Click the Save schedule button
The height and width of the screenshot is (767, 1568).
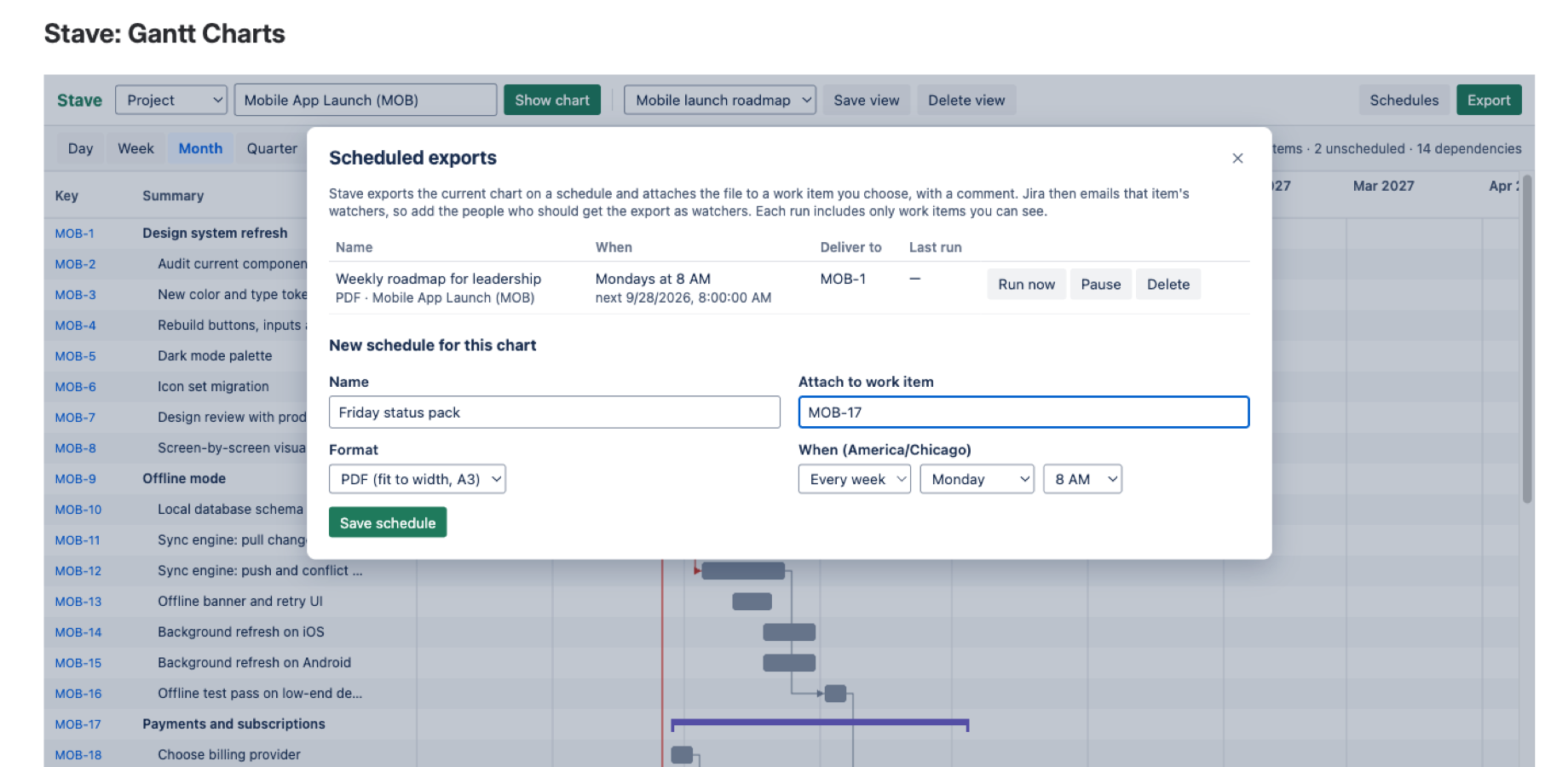click(x=388, y=522)
